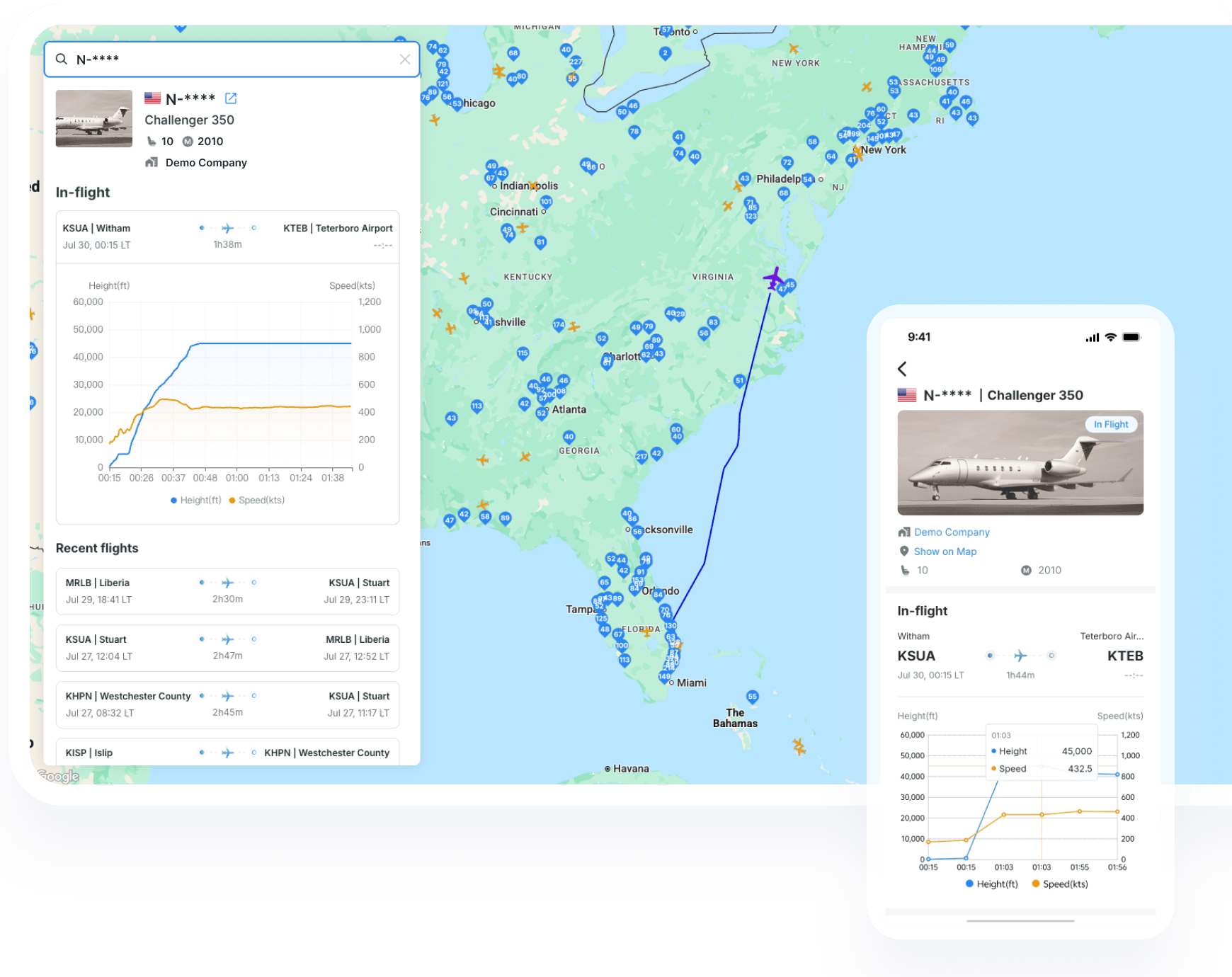
Task: Click the seat capacity icon showing 10
Action: click(x=152, y=141)
